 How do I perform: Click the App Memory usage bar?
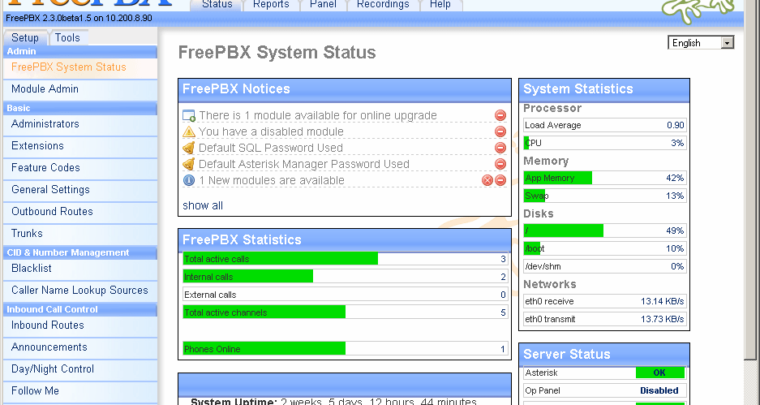pos(558,178)
